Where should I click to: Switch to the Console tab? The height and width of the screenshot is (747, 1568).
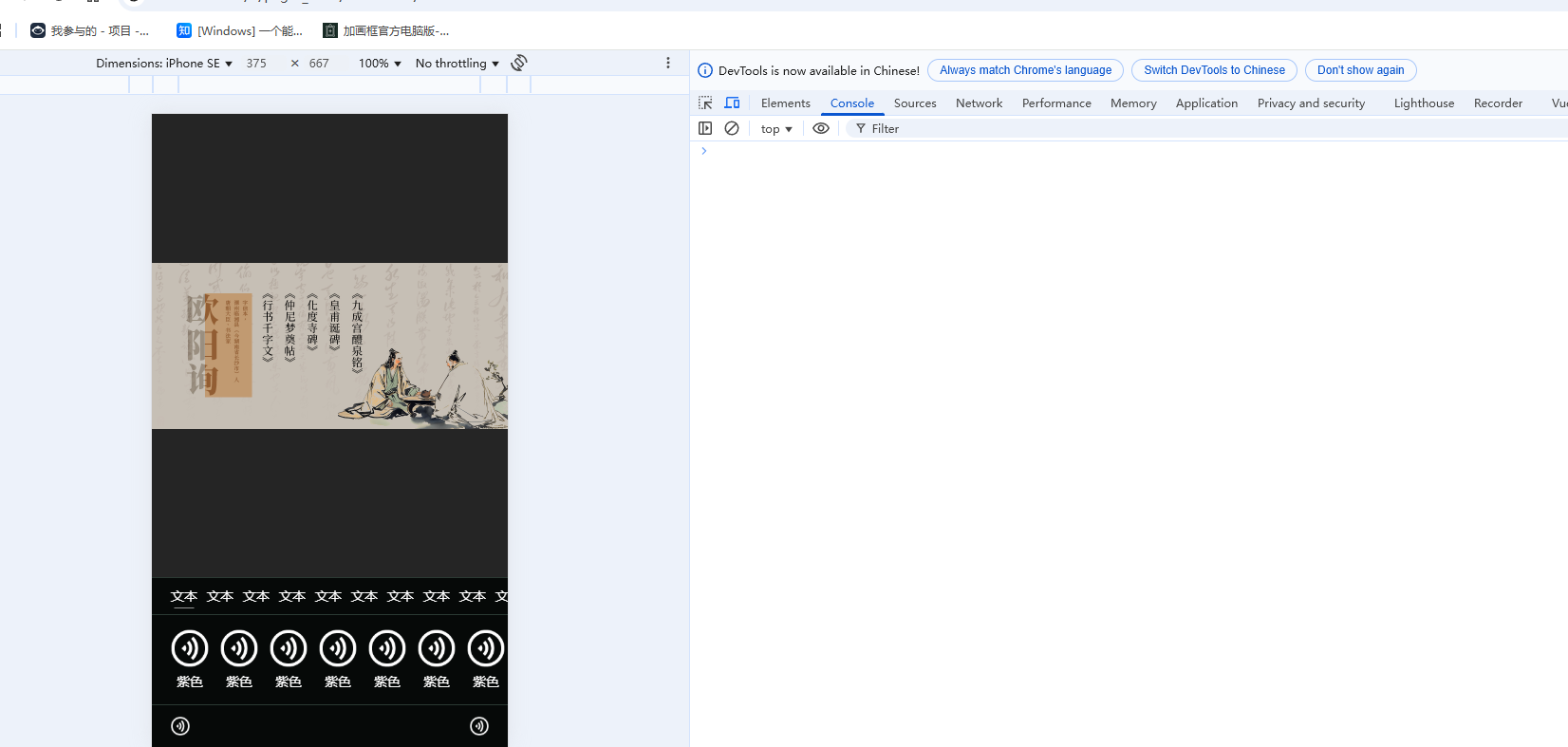(x=852, y=103)
